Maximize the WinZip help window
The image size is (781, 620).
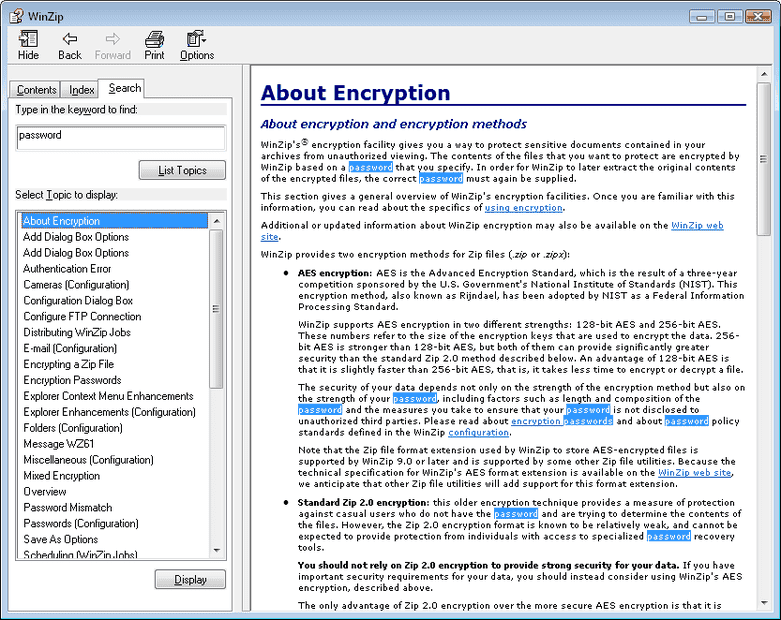click(730, 16)
